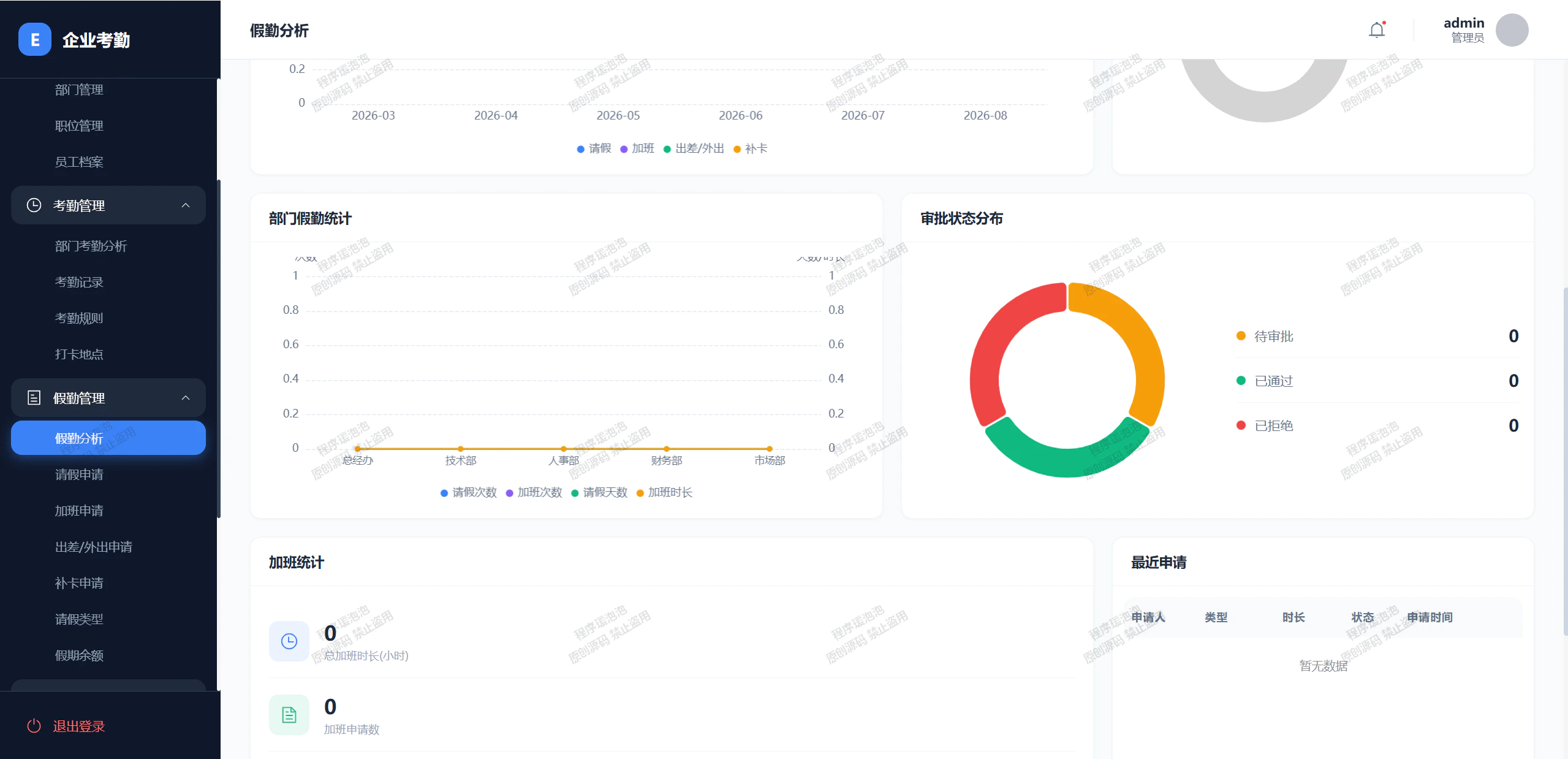Click the clock icon beside 考勤管理
This screenshot has height=759, width=1568.
34,205
